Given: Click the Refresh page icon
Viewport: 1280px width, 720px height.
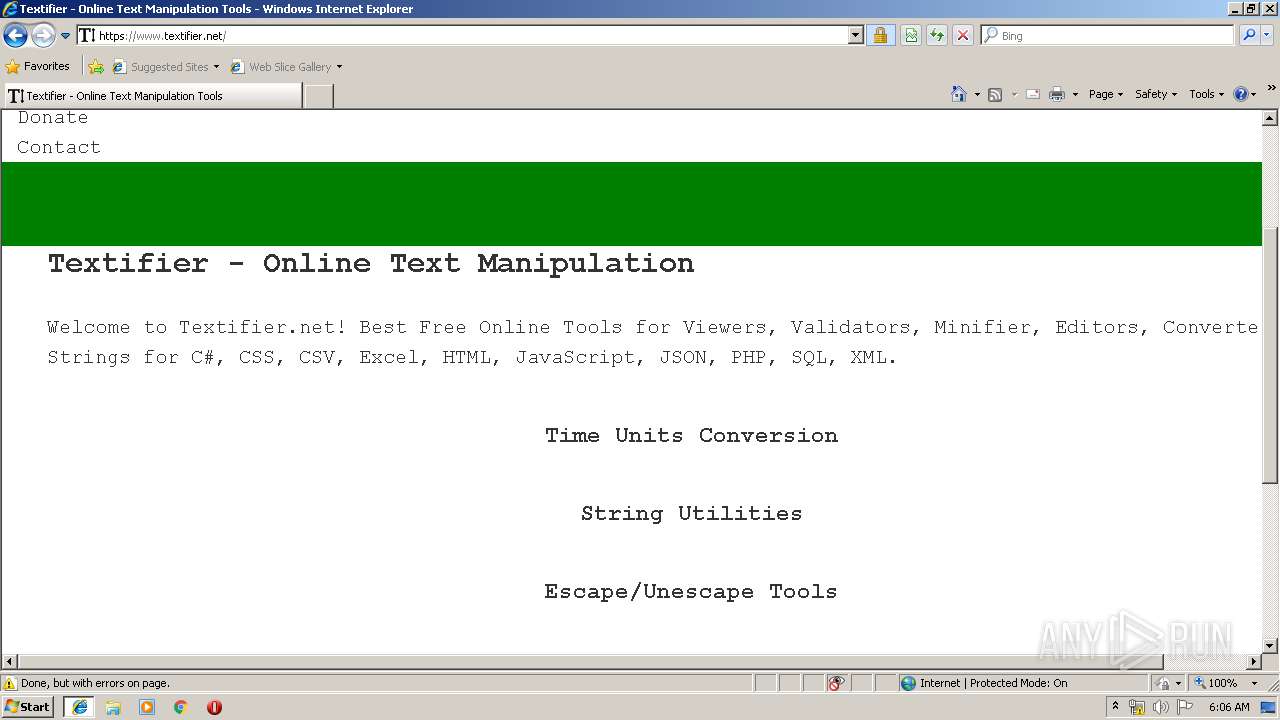Looking at the screenshot, I should [937, 36].
